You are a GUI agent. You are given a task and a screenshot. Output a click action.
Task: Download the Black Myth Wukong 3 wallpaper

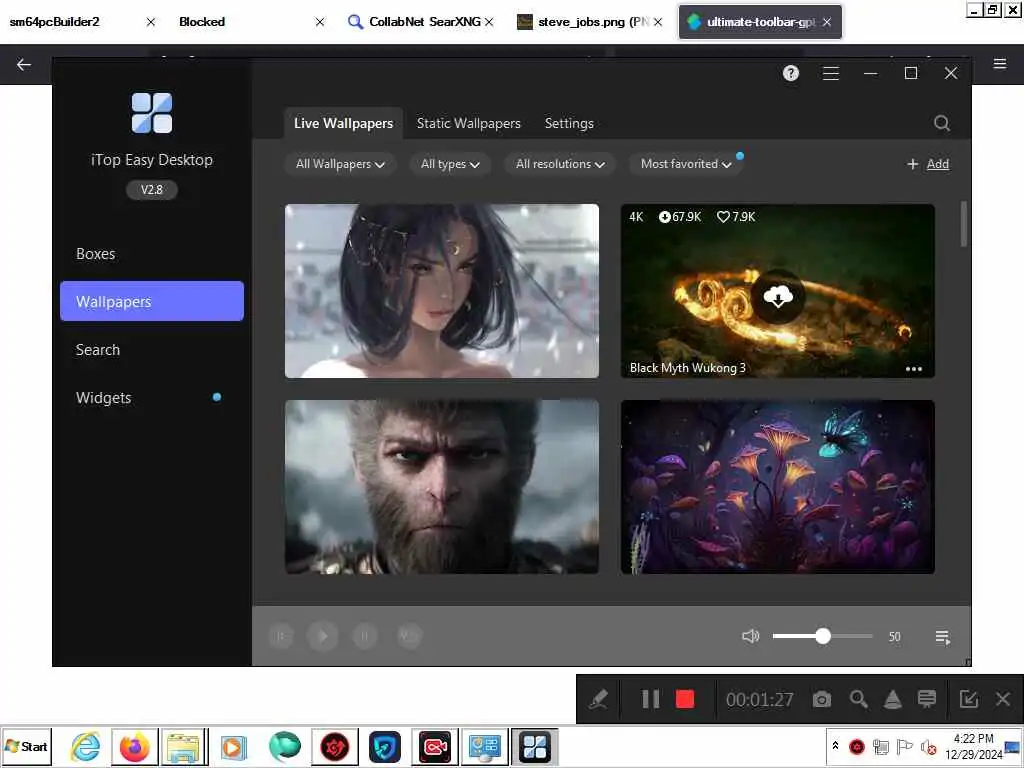[x=778, y=296]
